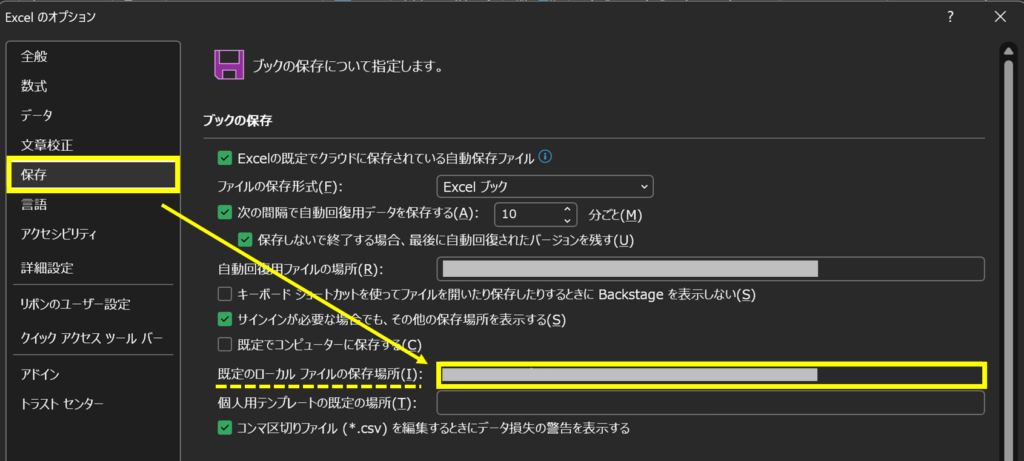Click the info icon beside cloud autosave option

pos(546,157)
